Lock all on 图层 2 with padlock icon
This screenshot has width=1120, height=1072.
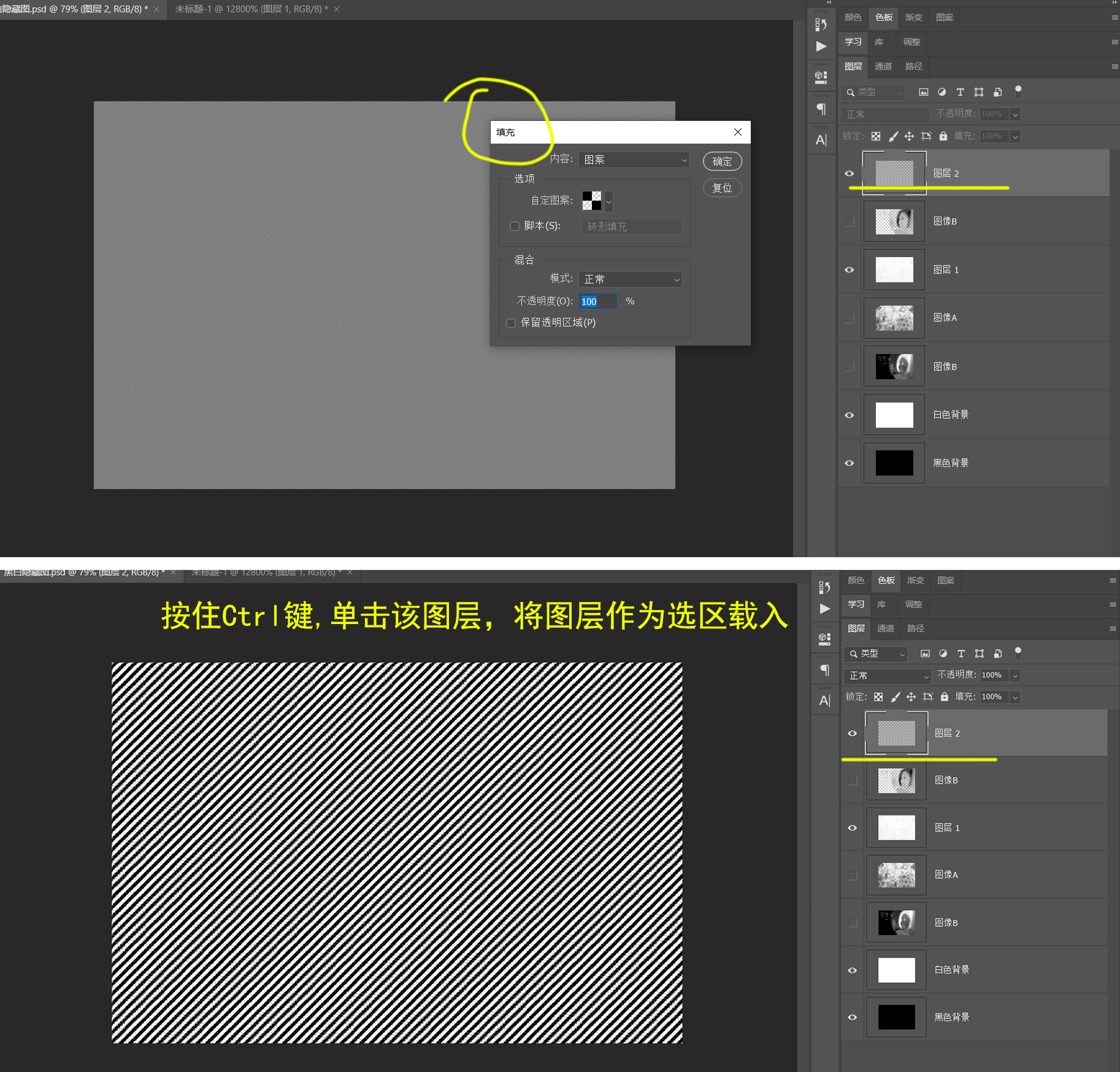point(943,136)
